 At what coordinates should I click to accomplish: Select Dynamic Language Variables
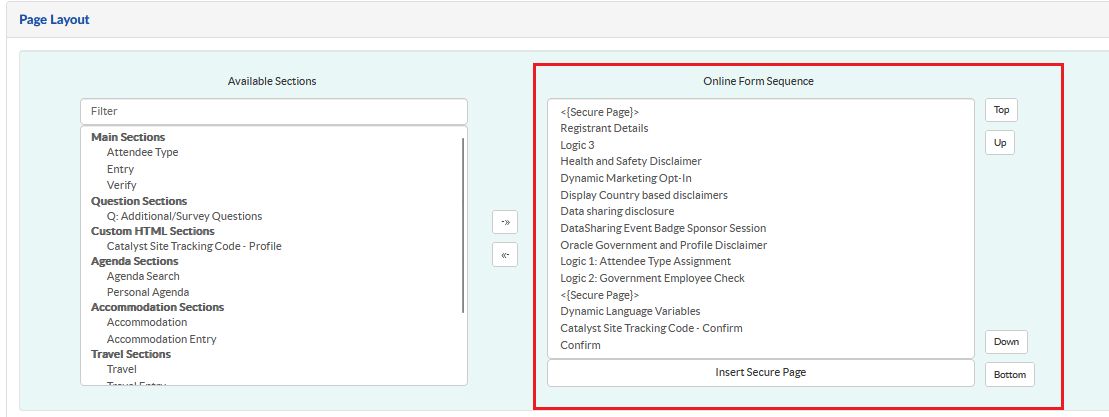pos(630,311)
